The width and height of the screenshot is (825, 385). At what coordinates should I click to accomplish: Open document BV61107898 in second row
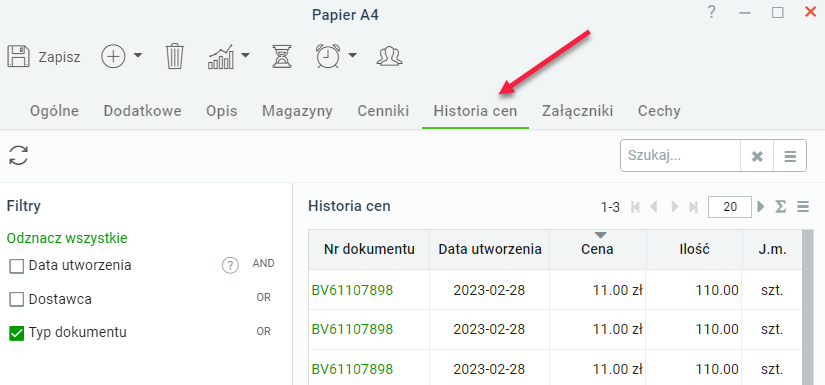pyautogui.click(x=352, y=329)
